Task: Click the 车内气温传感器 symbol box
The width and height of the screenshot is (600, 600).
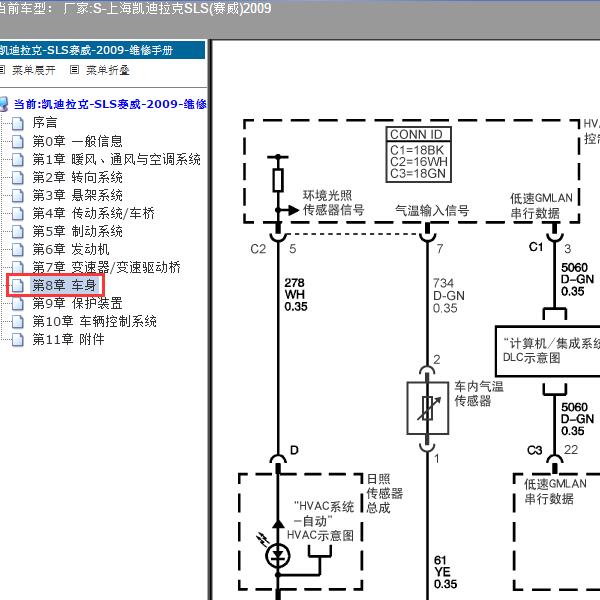Action: pos(427,408)
